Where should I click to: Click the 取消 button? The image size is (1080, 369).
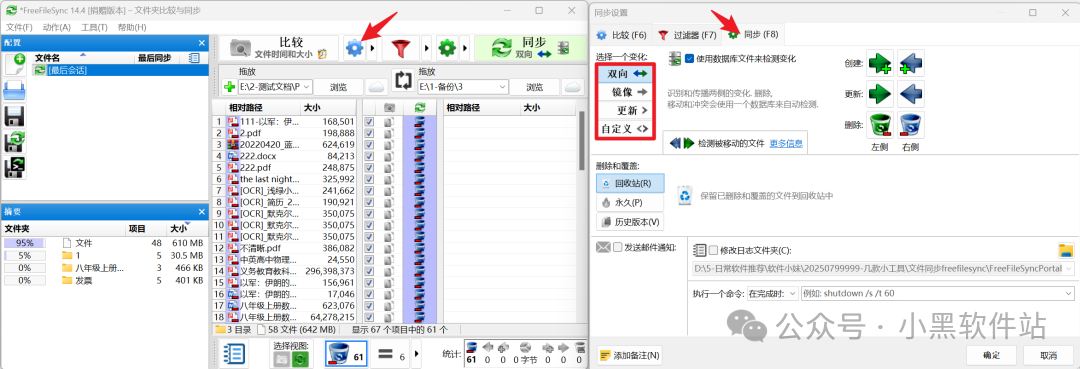coord(1049,356)
